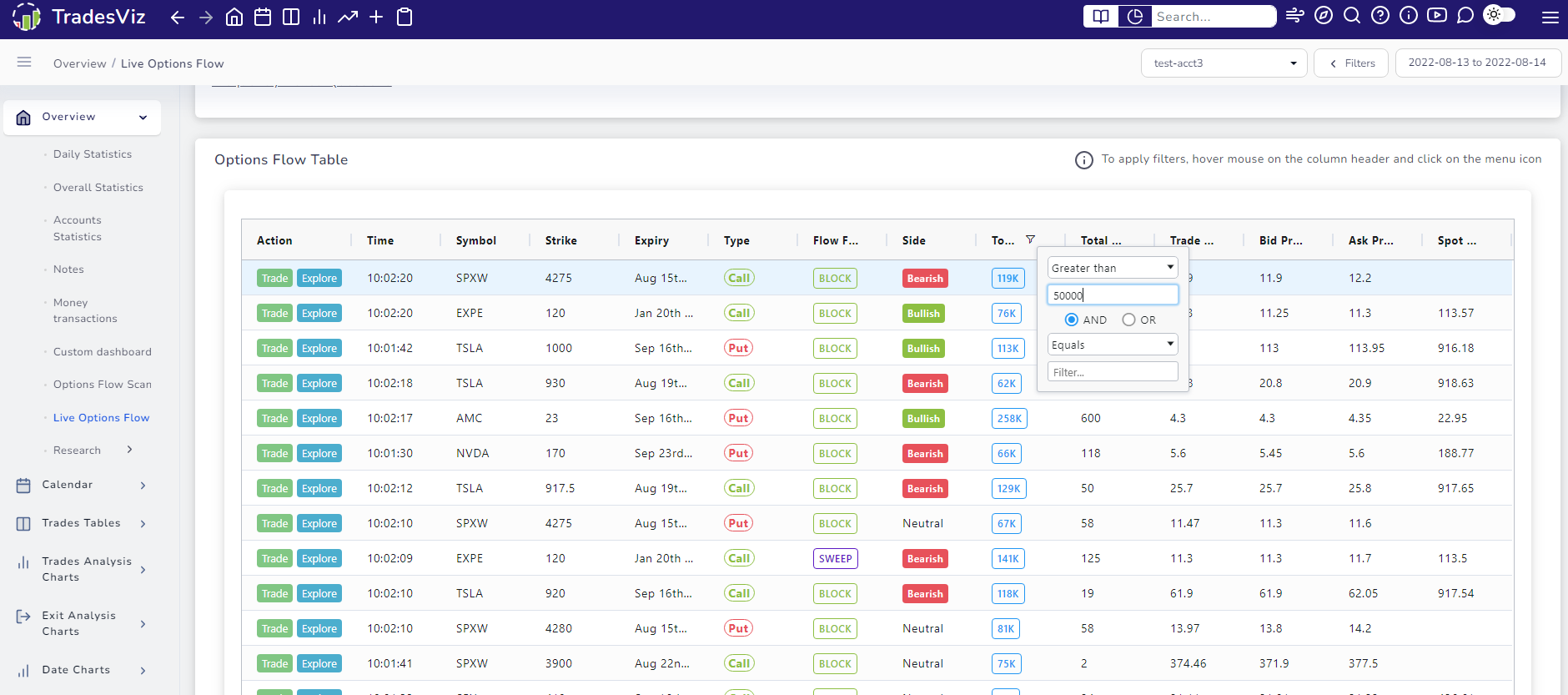
Task: Click the plus icon to add trade
Action: [x=376, y=17]
